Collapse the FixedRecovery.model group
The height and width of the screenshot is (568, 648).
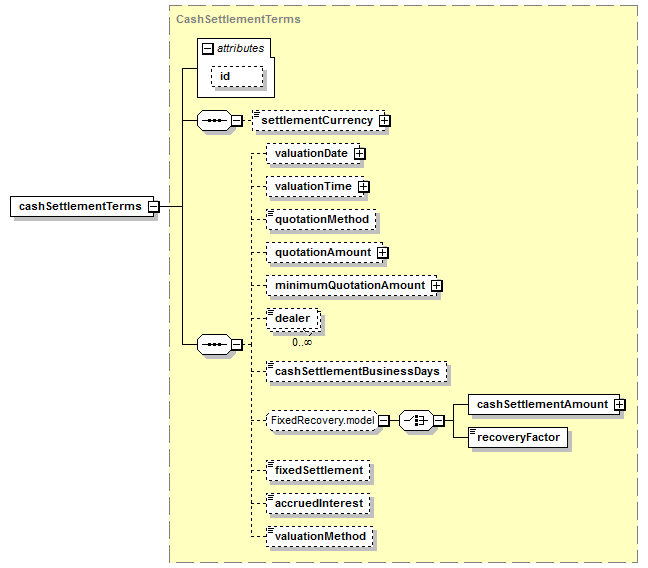click(384, 421)
